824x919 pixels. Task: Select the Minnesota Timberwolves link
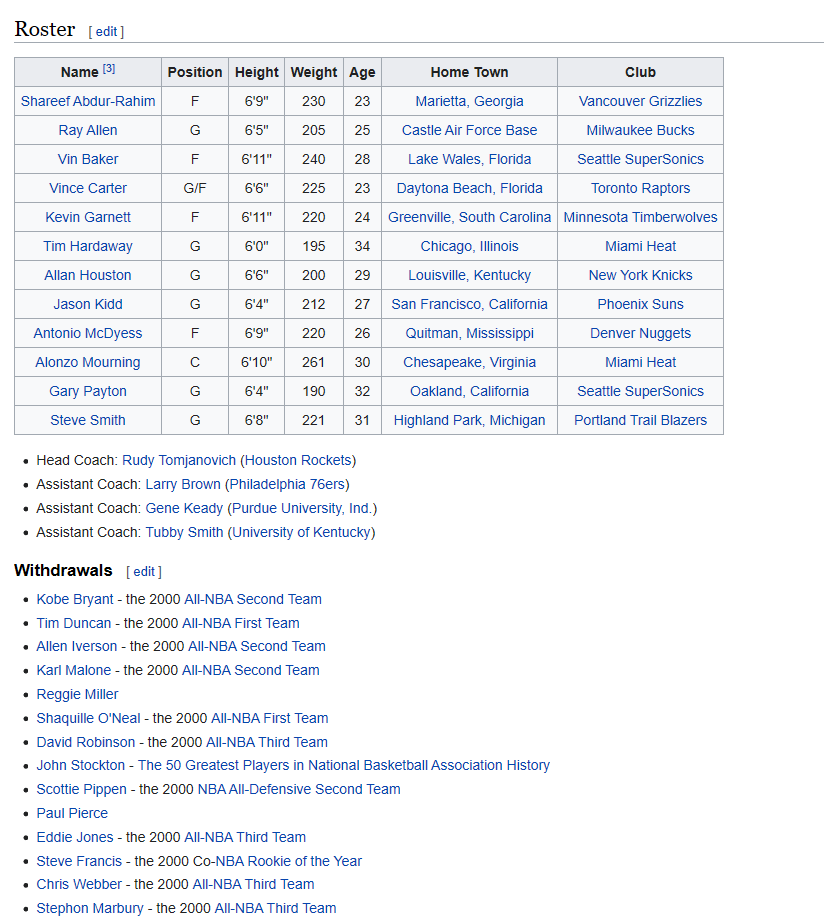click(x=640, y=217)
